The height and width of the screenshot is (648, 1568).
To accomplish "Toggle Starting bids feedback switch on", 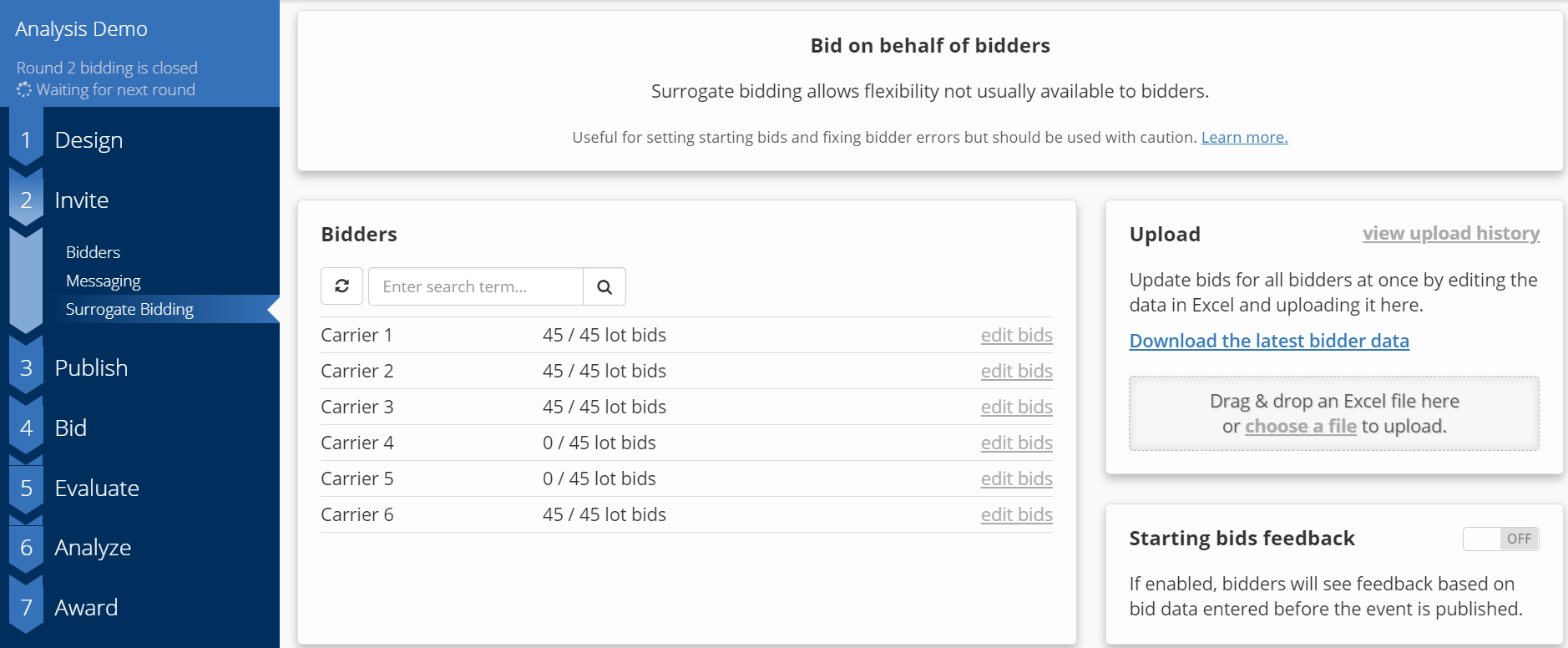I will 1500,539.
